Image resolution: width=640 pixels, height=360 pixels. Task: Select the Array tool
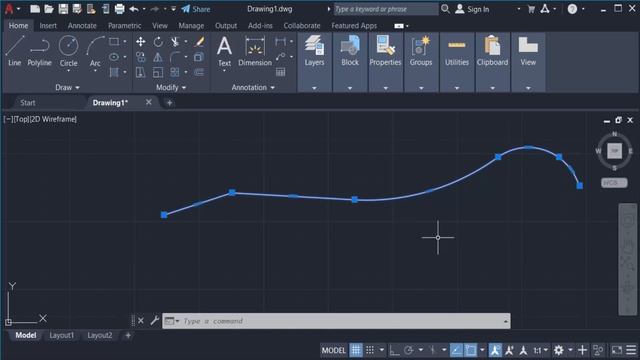175,73
